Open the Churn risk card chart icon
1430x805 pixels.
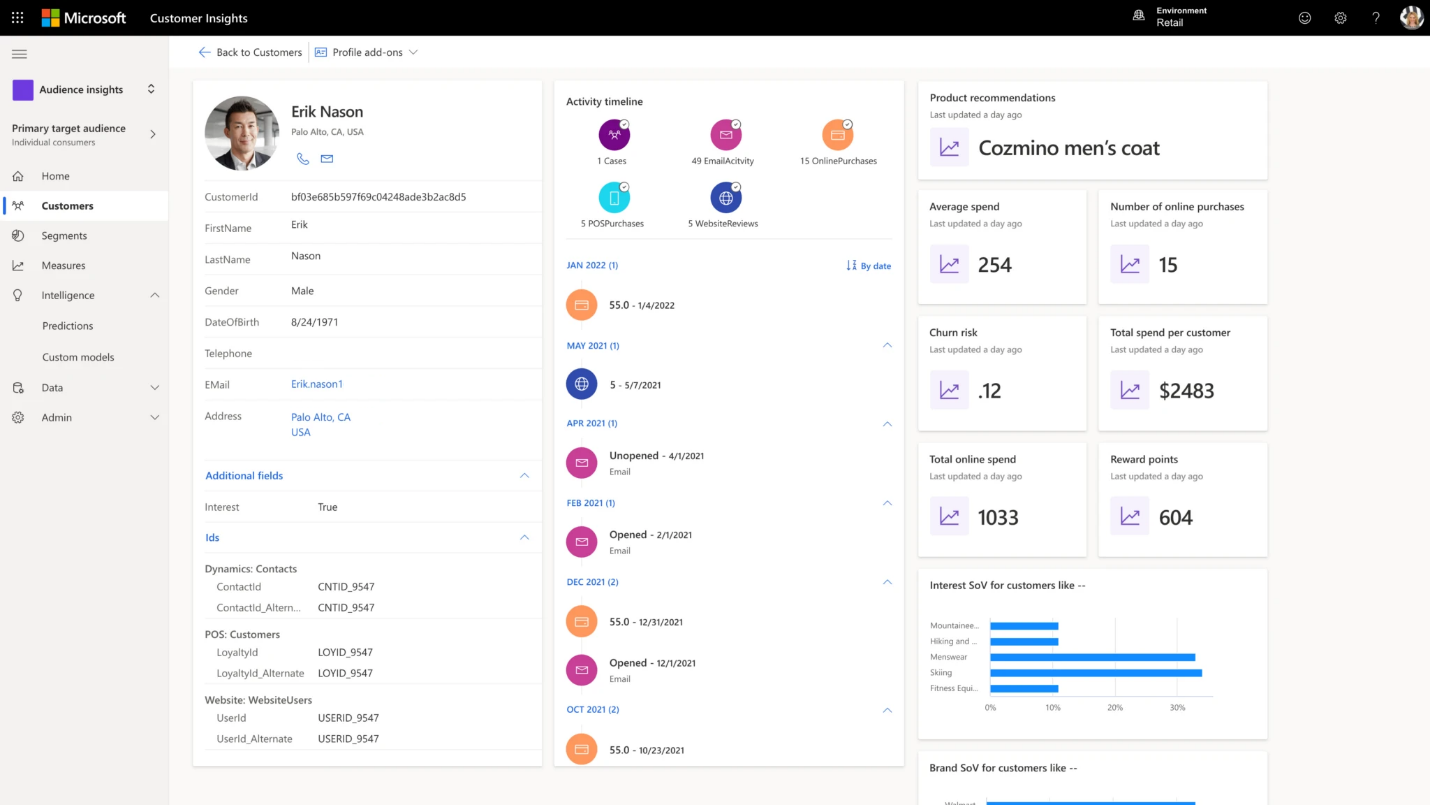click(949, 391)
